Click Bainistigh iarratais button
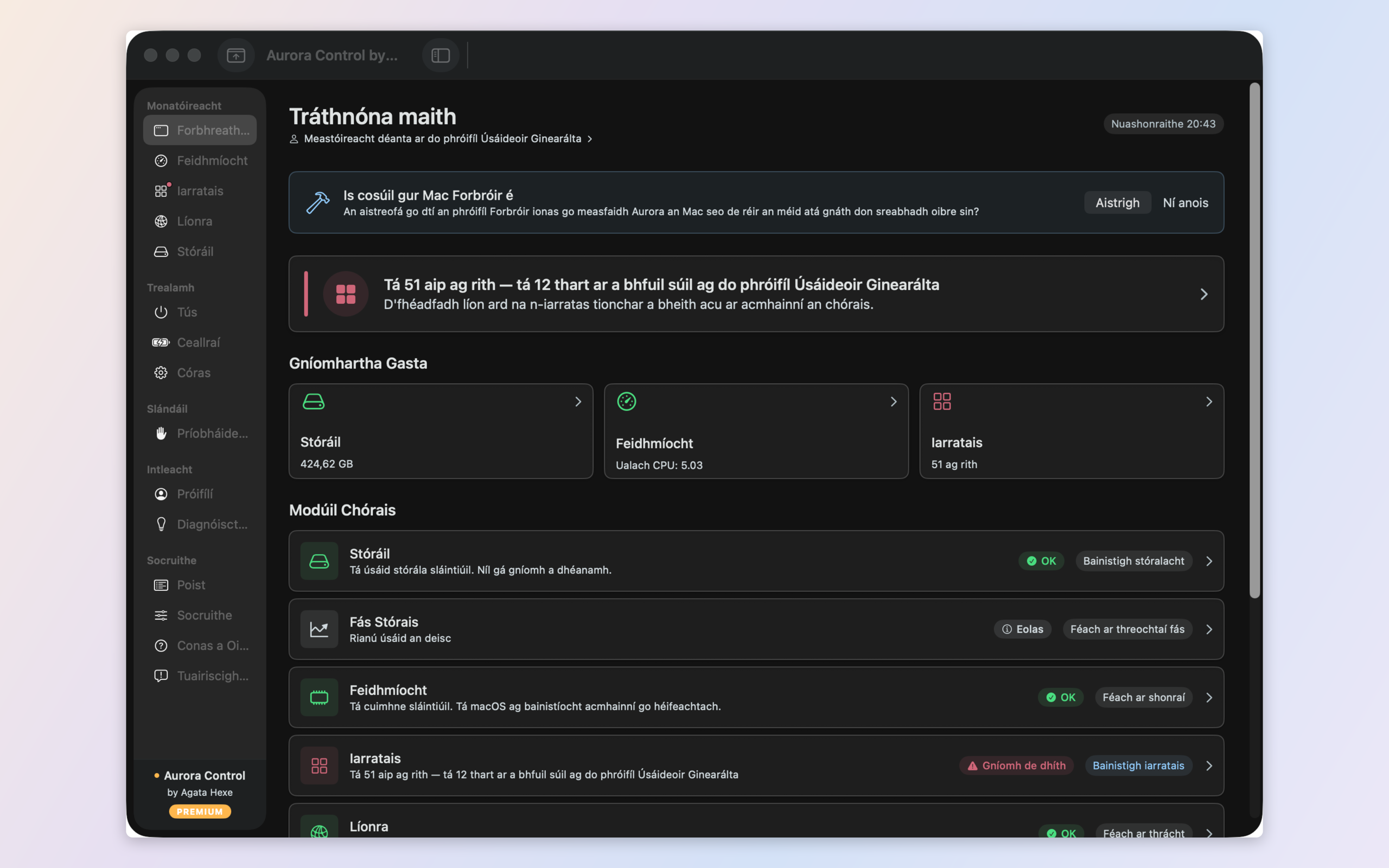This screenshot has width=1389, height=868. click(1138, 766)
